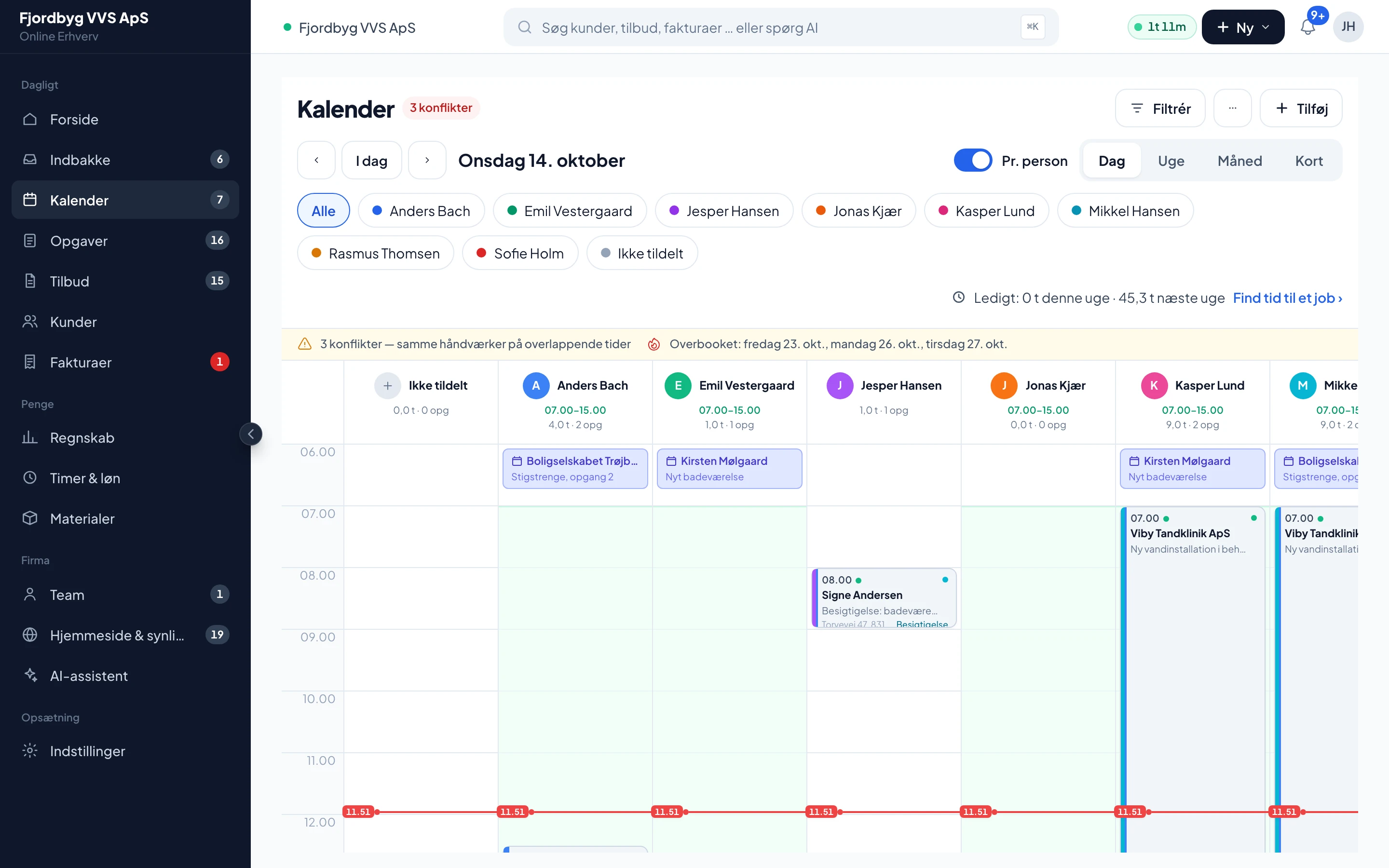The image size is (1389, 868).
Task: Filter calendar by Sofie Holm
Action: pyautogui.click(x=520, y=253)
